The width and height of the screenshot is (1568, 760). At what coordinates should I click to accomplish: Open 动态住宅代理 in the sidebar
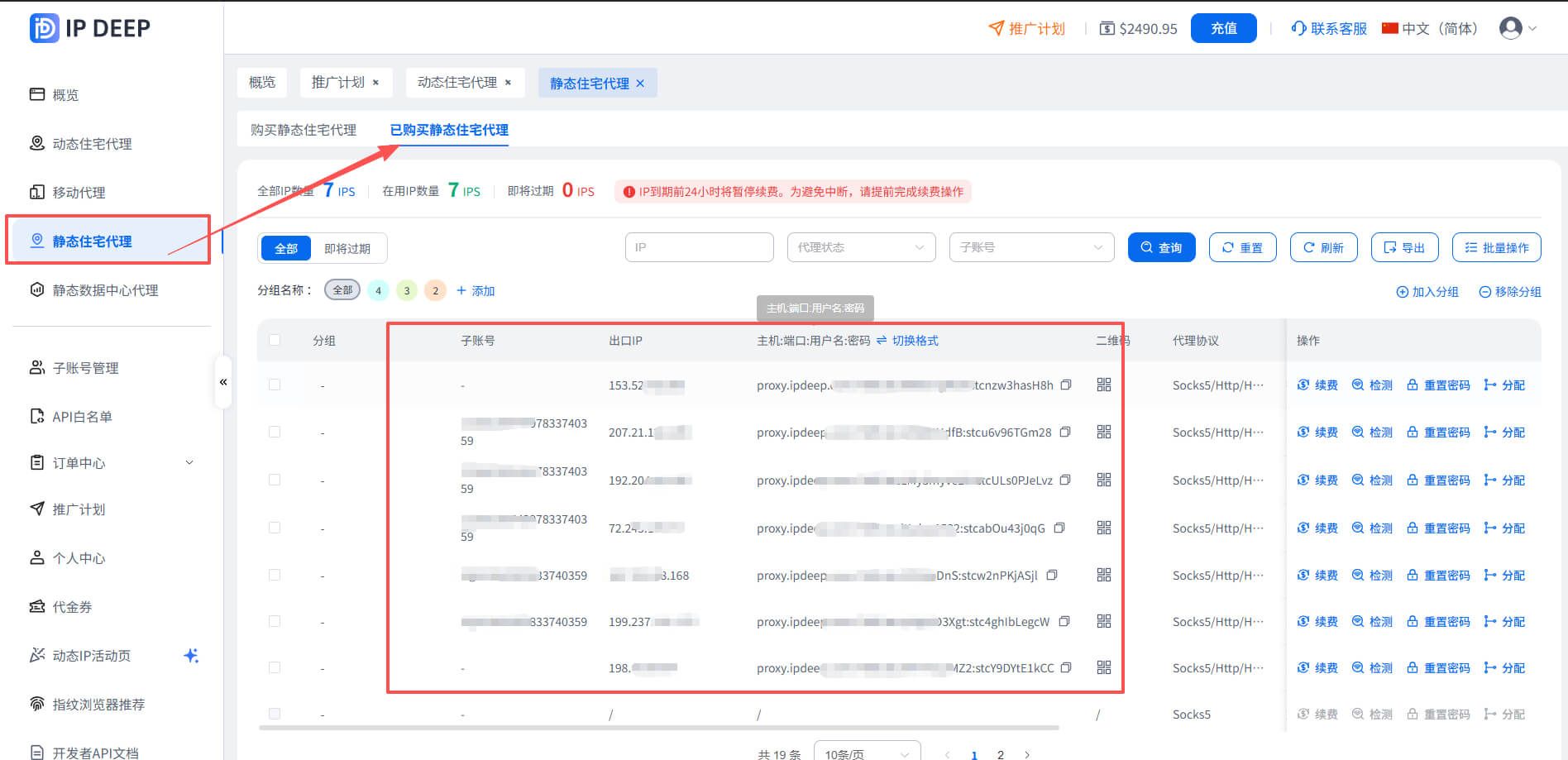pyautogui.click(x=112, y=143)
